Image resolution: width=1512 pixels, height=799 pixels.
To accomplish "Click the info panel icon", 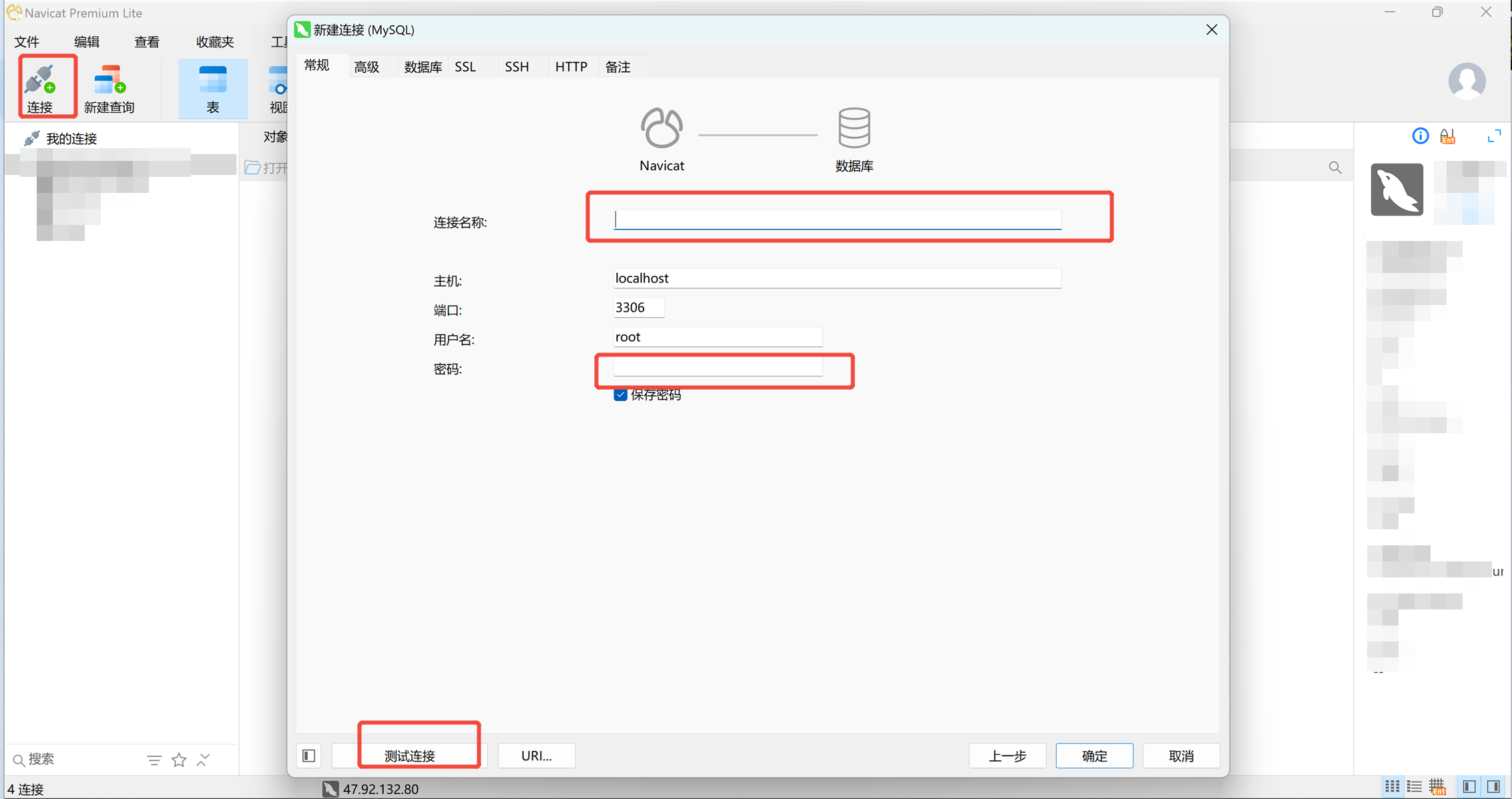I will 1420,136.
